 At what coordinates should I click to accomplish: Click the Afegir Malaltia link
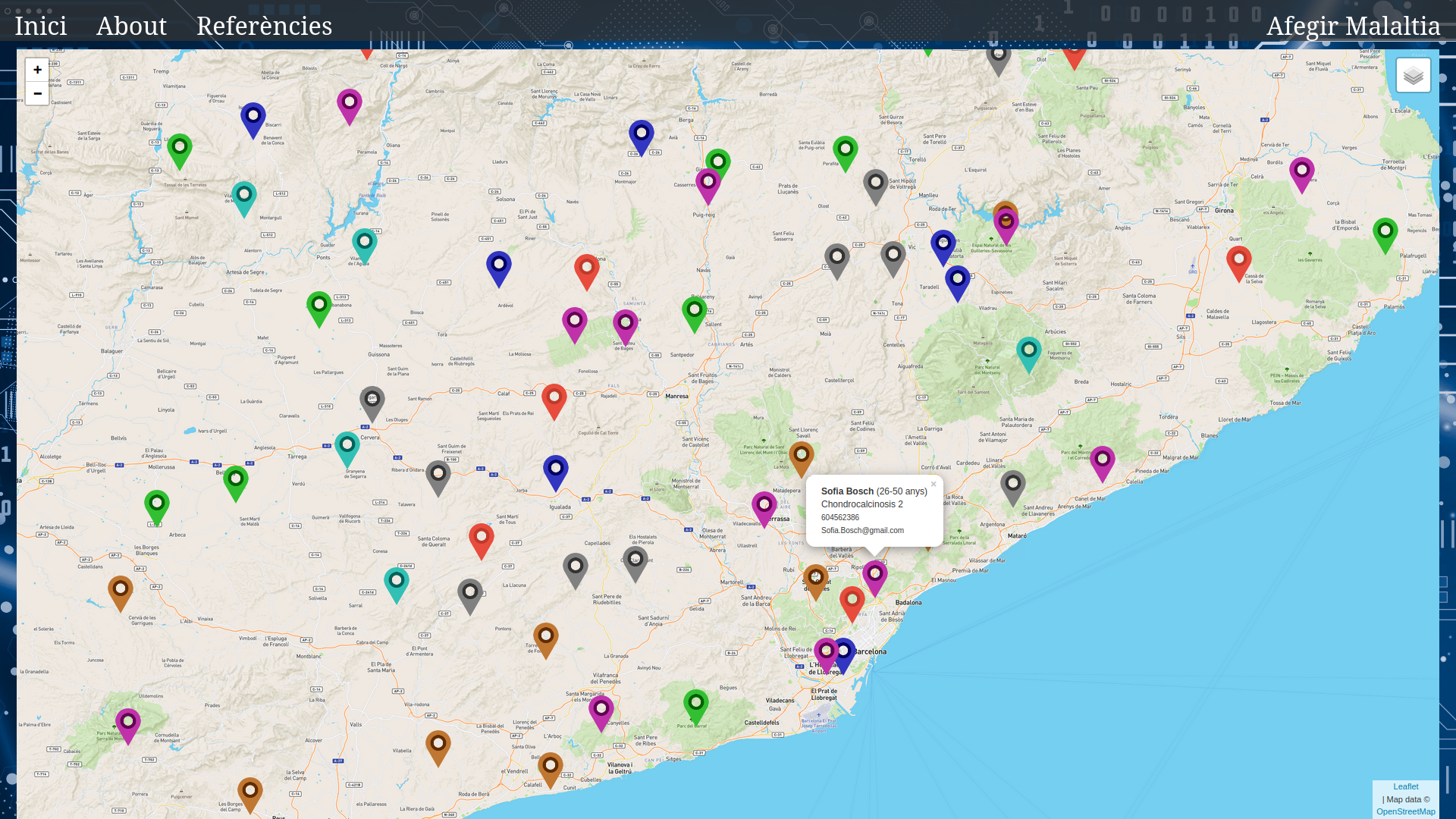point(1353,26)
